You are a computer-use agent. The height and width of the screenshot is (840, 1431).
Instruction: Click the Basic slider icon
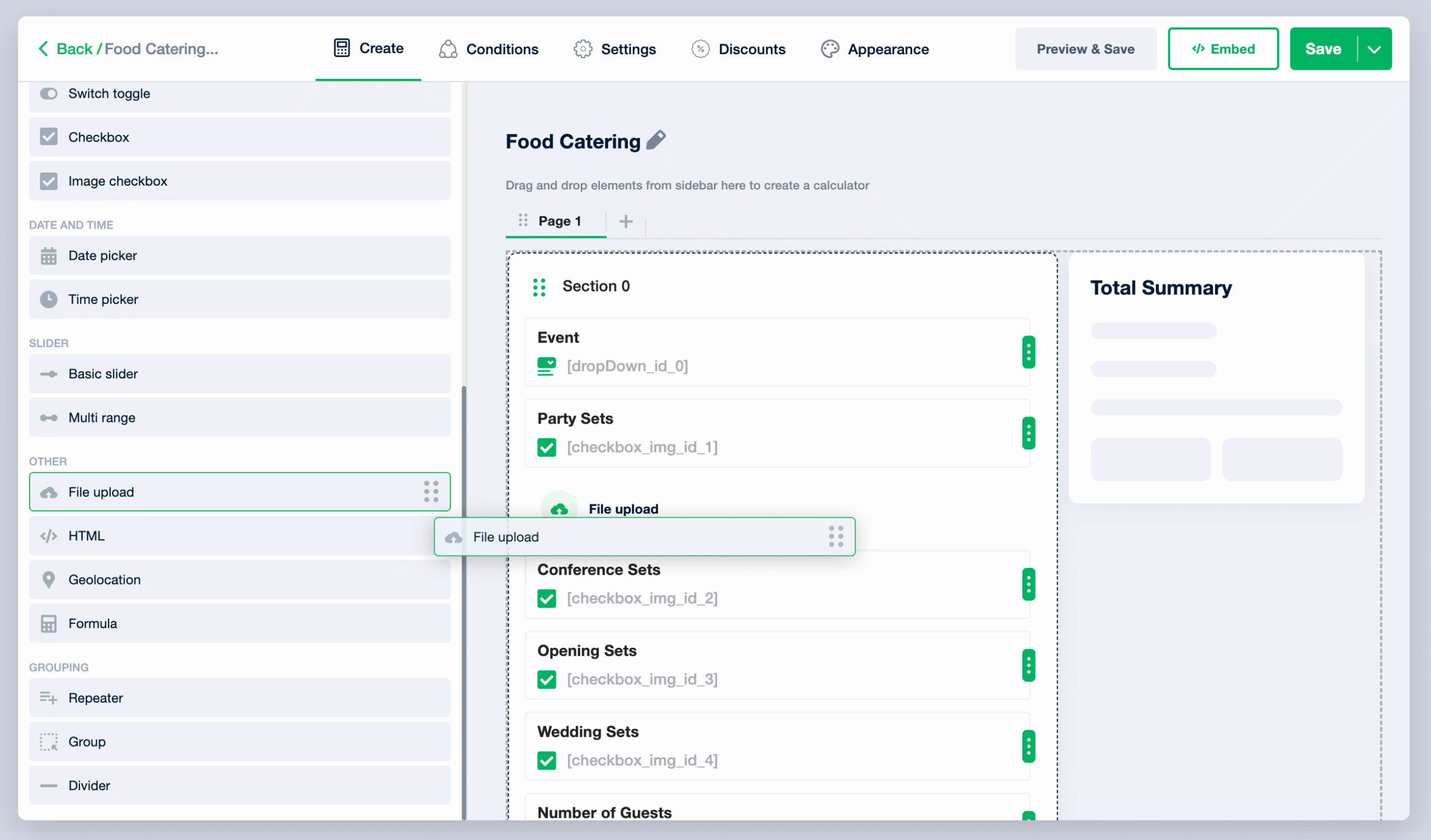(x=49, y=374)
